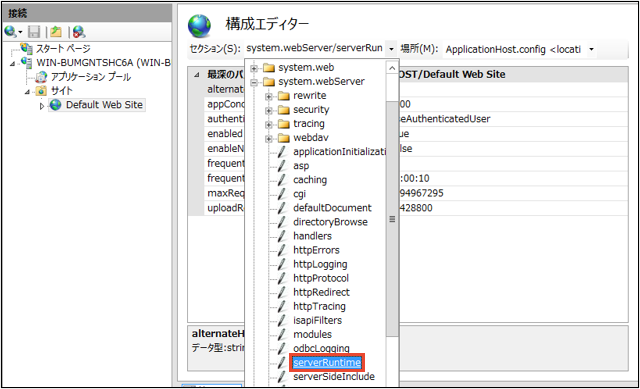Select the maxReq property row

pos(225,193)
